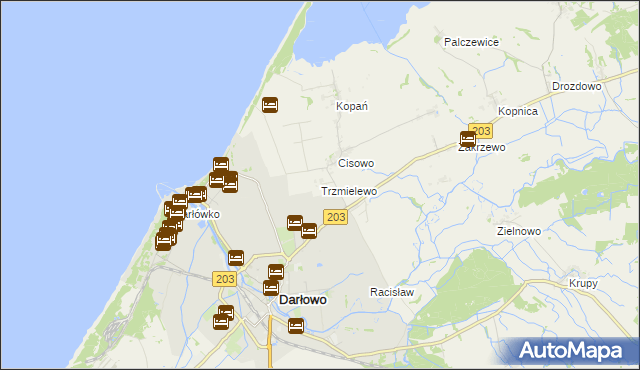Click the hotel icon left of lower 203 sign

click(309, 231)
